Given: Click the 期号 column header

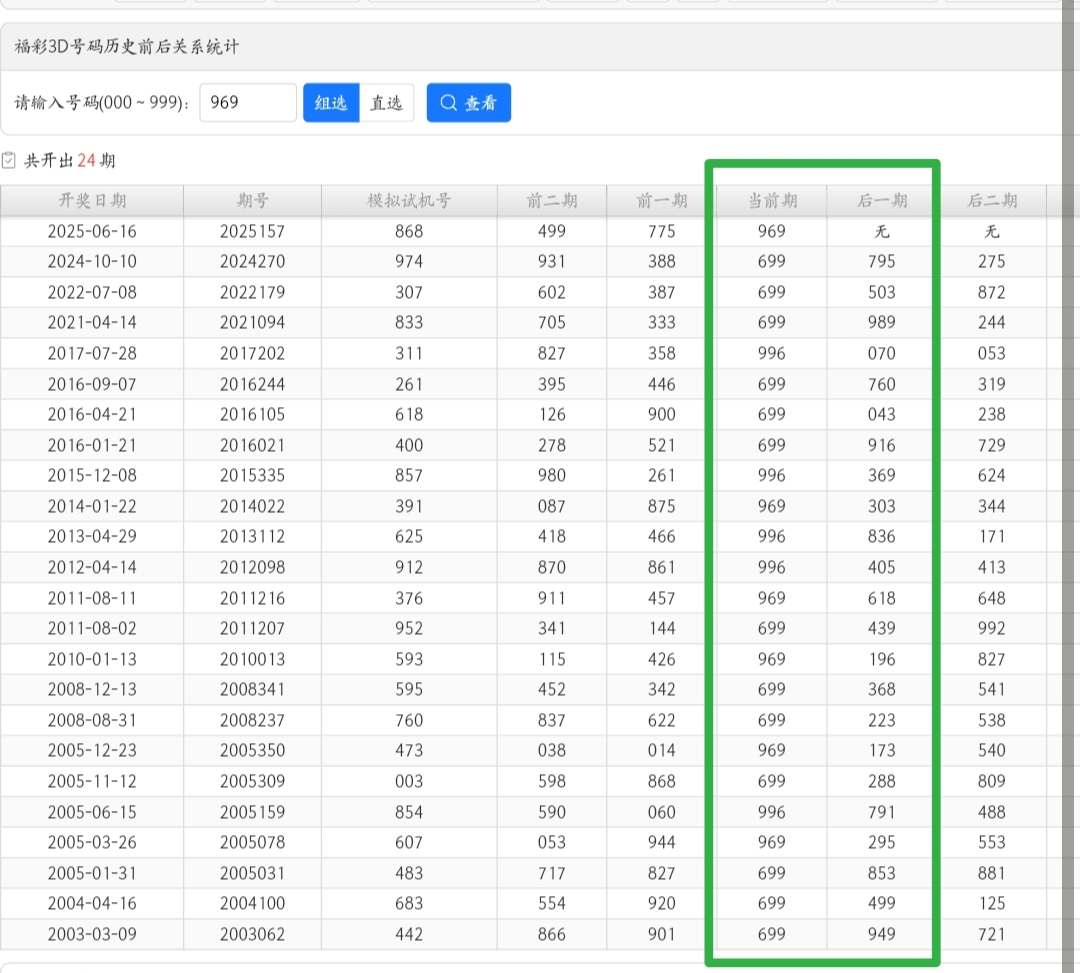Looking at the screenshot, I should click(252, 200).
